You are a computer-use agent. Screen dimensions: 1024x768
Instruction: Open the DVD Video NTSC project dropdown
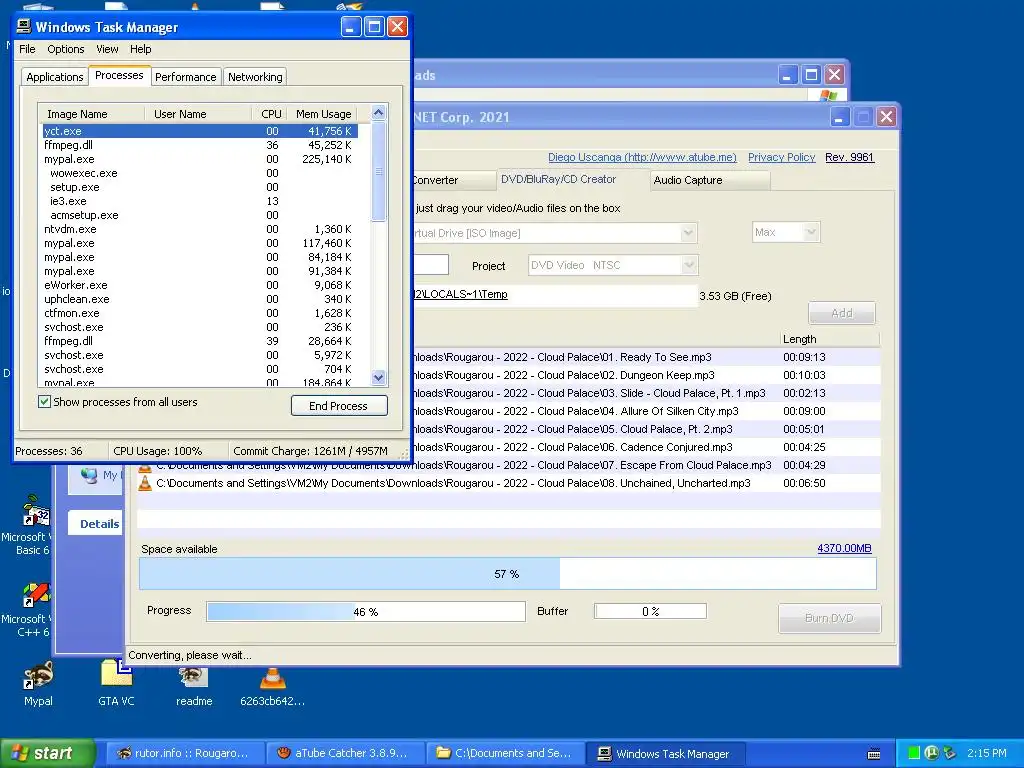tap(689, 265)
